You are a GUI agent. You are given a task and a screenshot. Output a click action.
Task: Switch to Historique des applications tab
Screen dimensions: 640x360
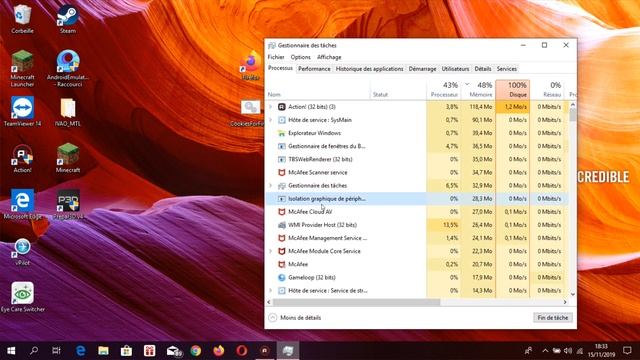(x=369, y=69)
